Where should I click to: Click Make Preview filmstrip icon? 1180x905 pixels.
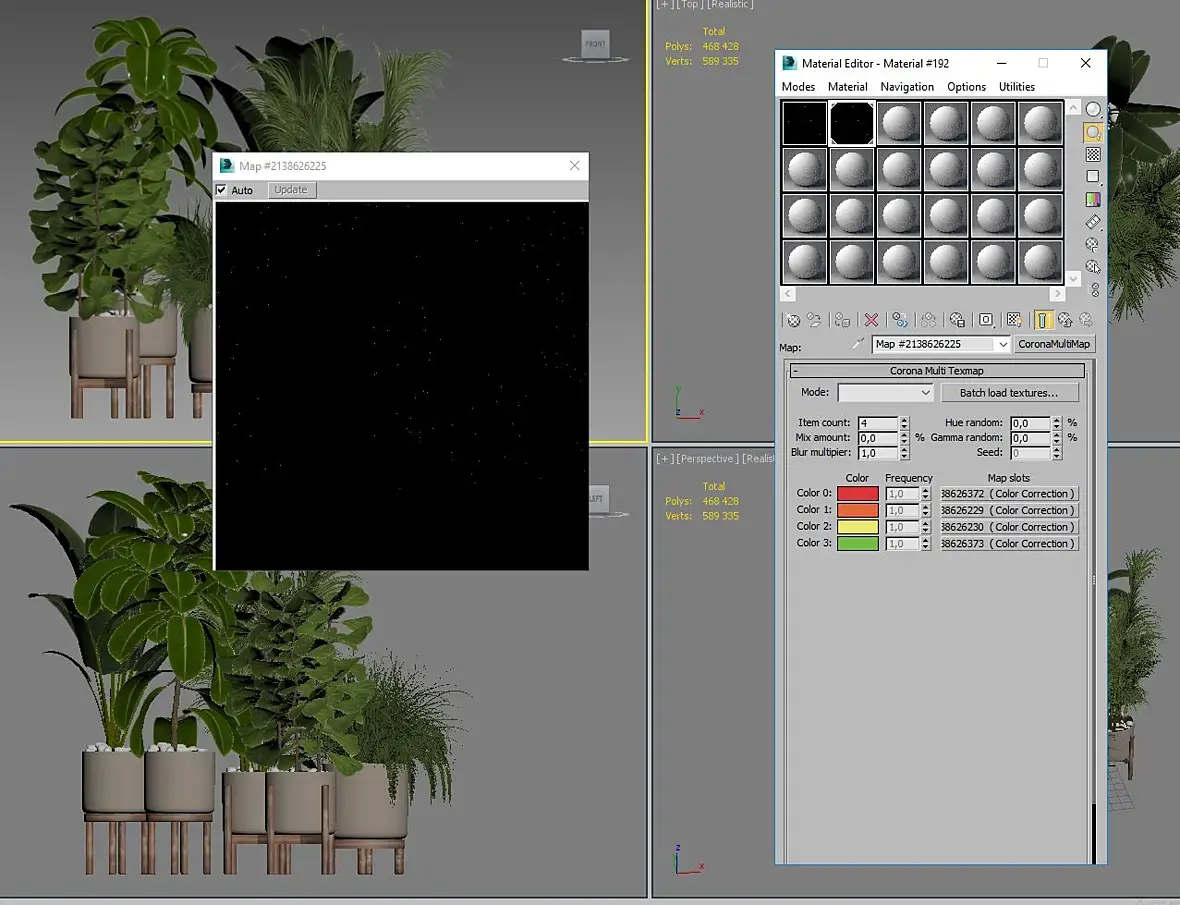[1093, 222]
